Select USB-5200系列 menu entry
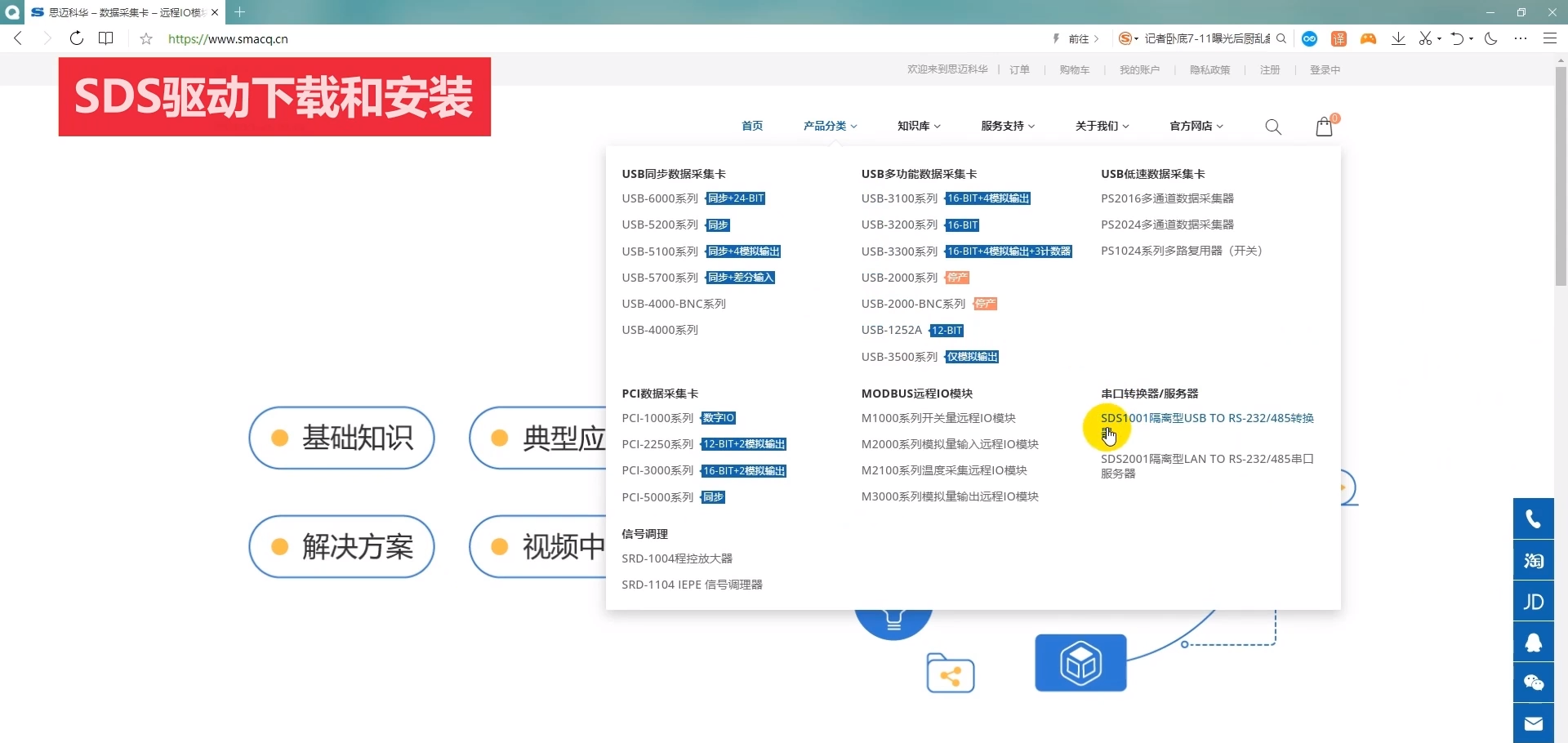This screenshot has width=1568, height=743. click(x=660, y=225)
